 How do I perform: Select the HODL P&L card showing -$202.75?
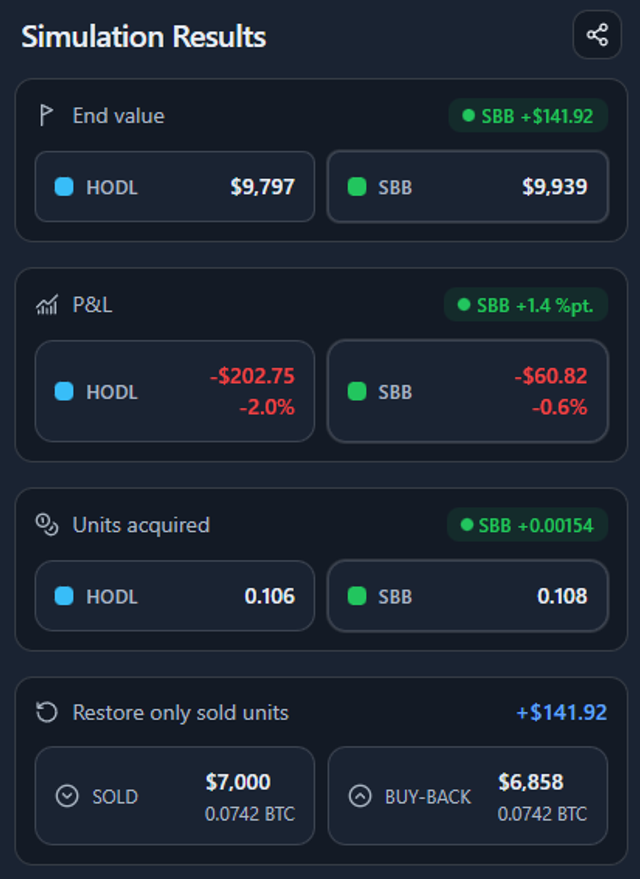pyautogui.click(x=175, y=391)
